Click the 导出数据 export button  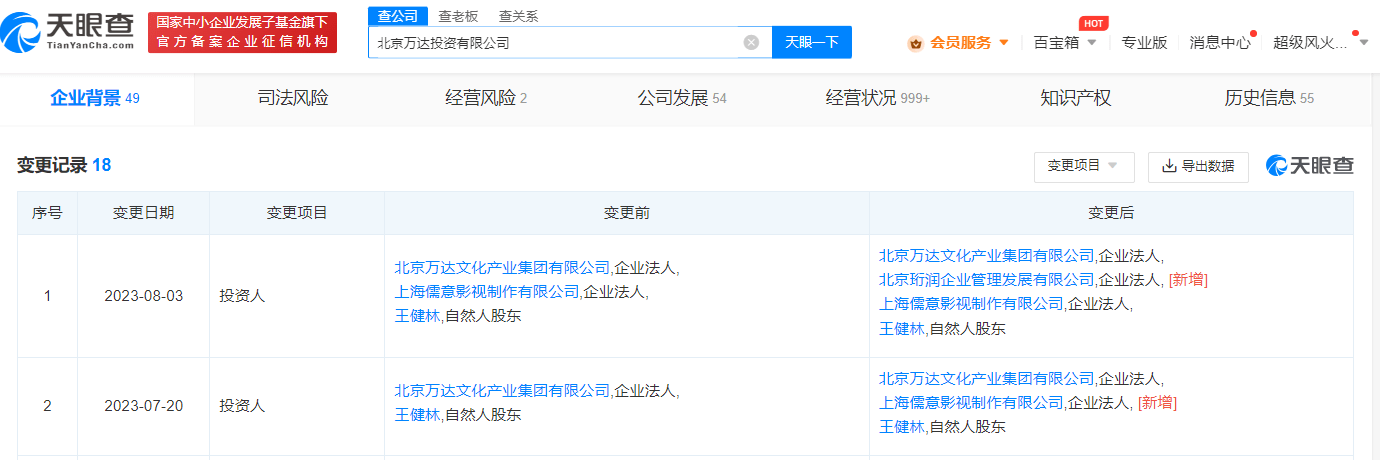(x=1198, y=166)
